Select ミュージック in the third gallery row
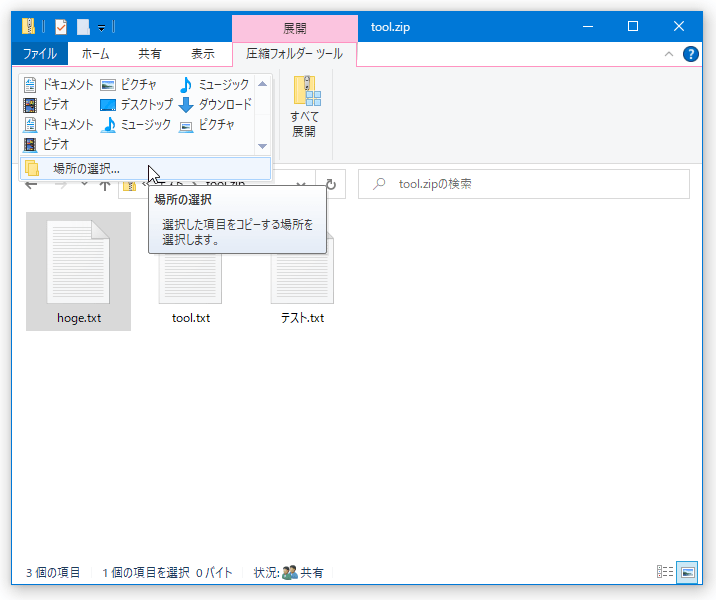The width and height of the screenshot is (716, 600). [x=136, y=125]
